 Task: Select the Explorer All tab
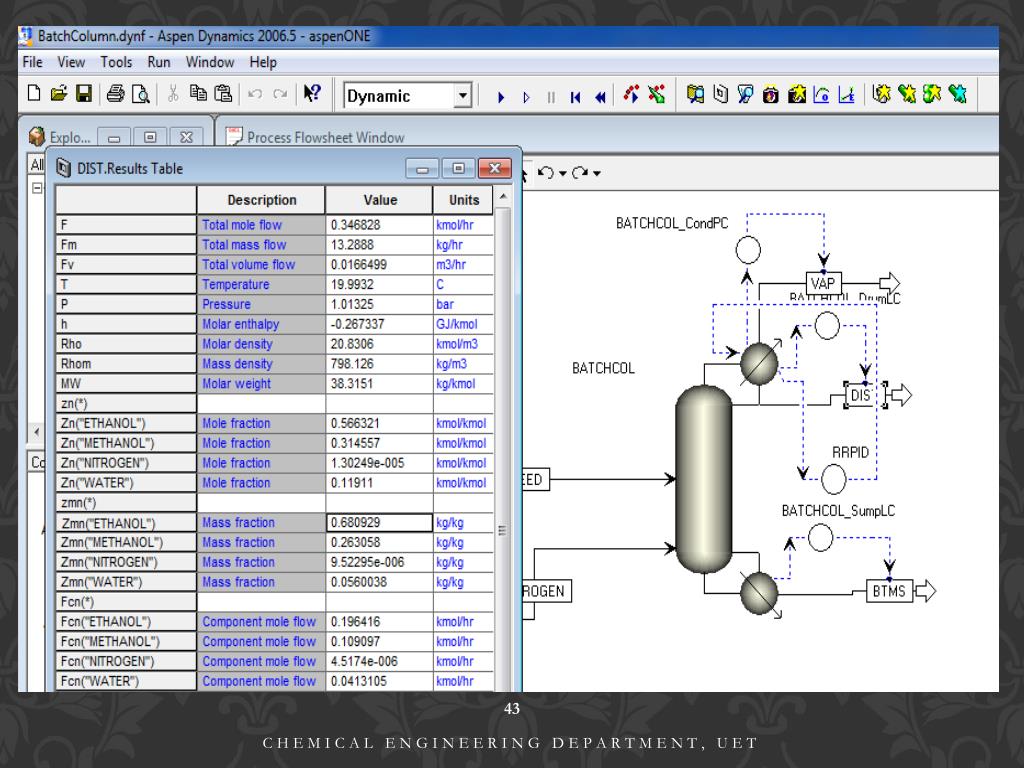tap(37, 165)
